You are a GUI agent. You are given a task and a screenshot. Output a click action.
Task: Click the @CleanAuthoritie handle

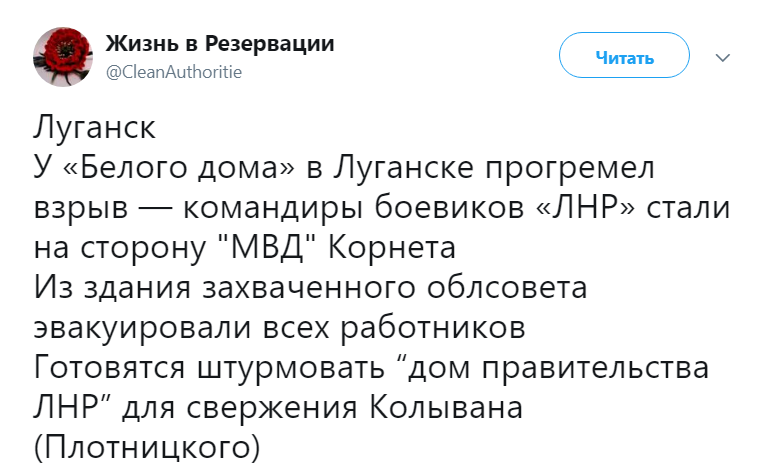[173, 72]
